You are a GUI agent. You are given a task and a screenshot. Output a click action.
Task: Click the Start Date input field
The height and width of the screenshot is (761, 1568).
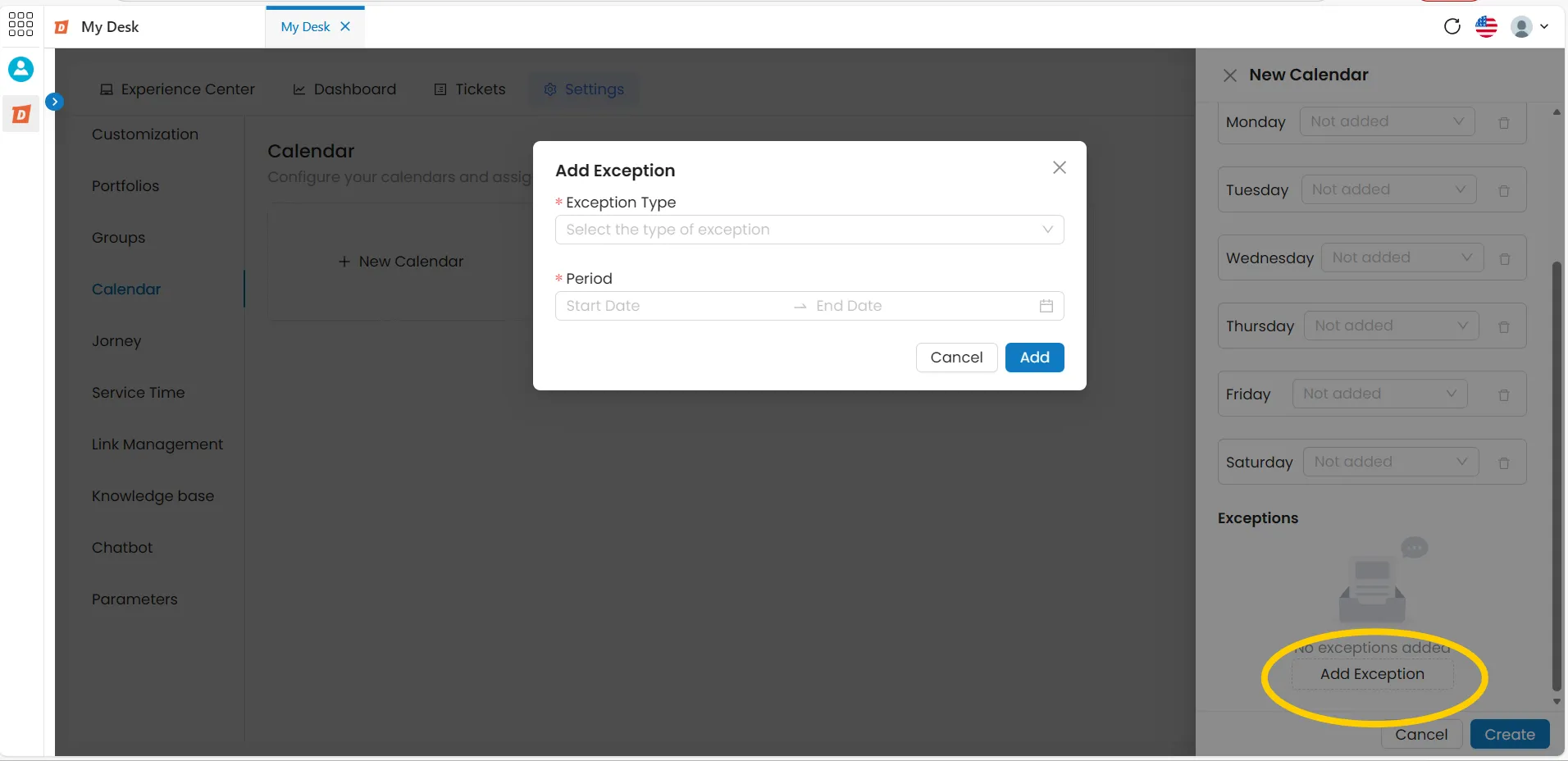click(672, 306)
